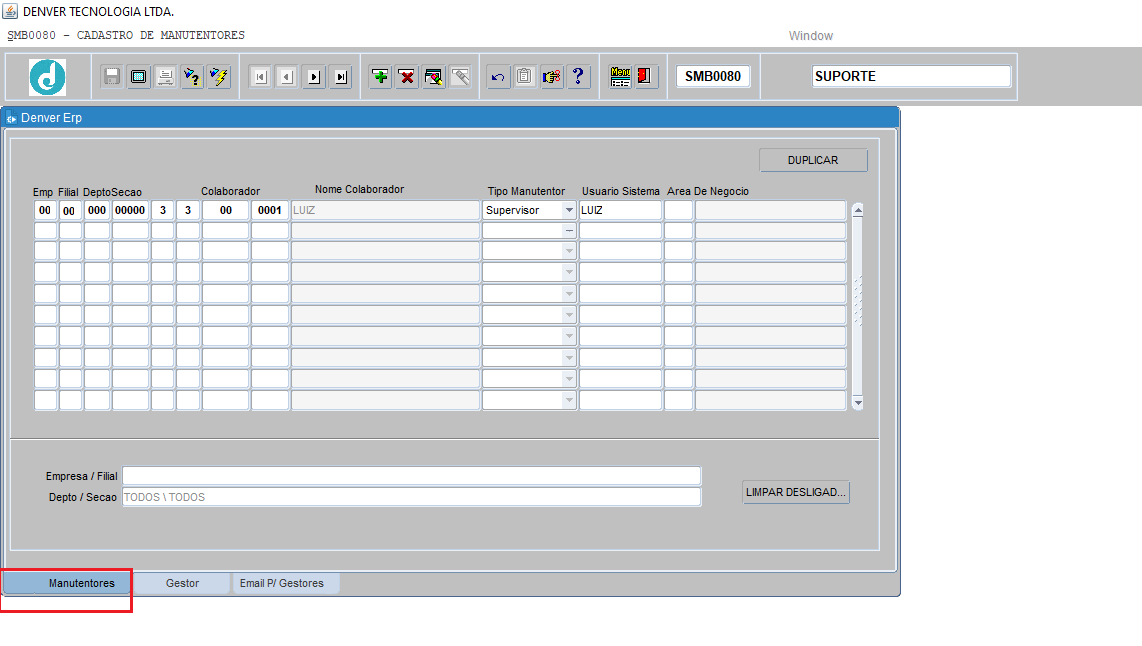Viewport: 1142px width, 646px height.
Task: Click the clear record eraser-window icon
Action: pos(433,76)
